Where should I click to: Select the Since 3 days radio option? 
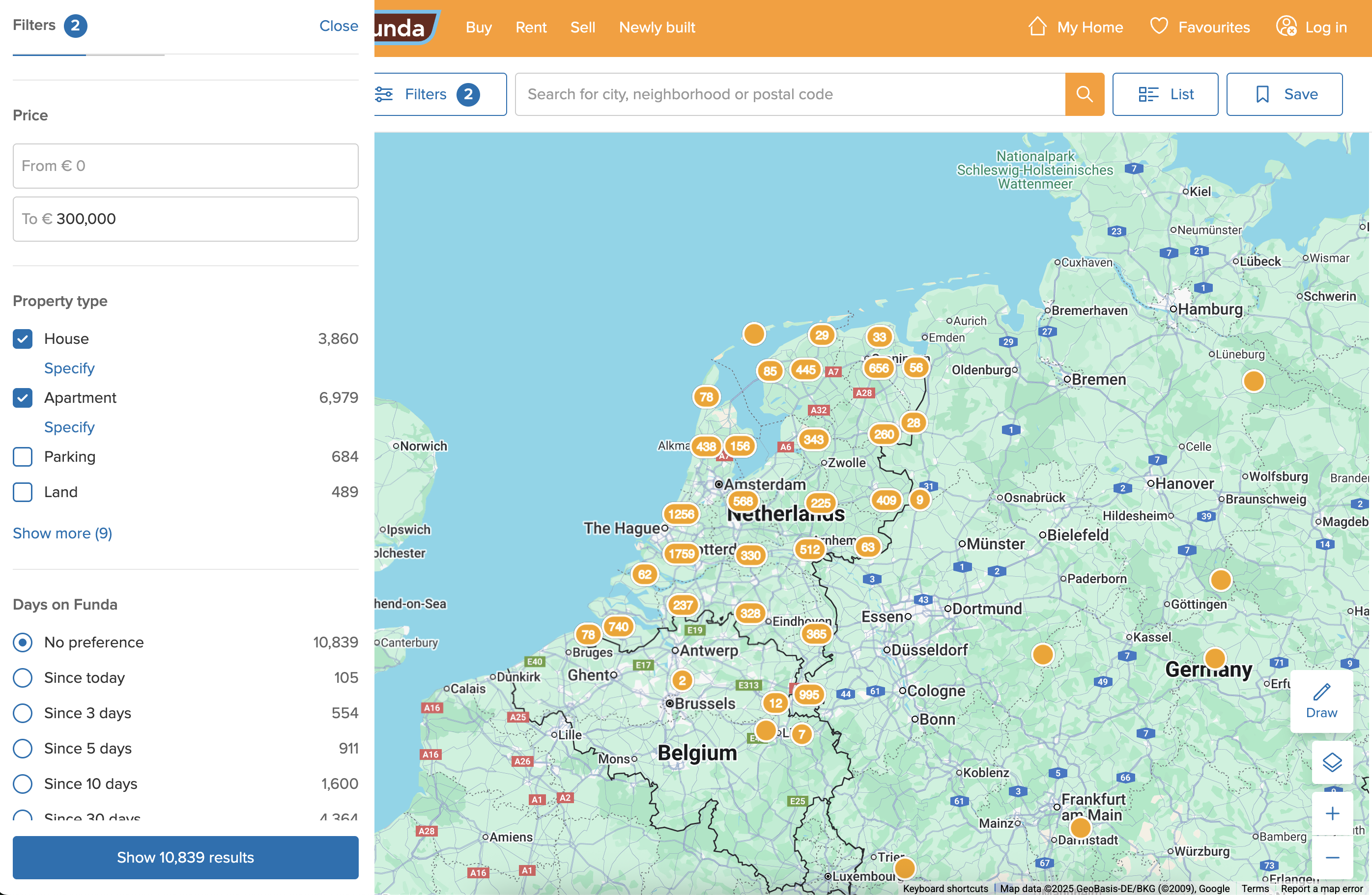click(23, 713)
